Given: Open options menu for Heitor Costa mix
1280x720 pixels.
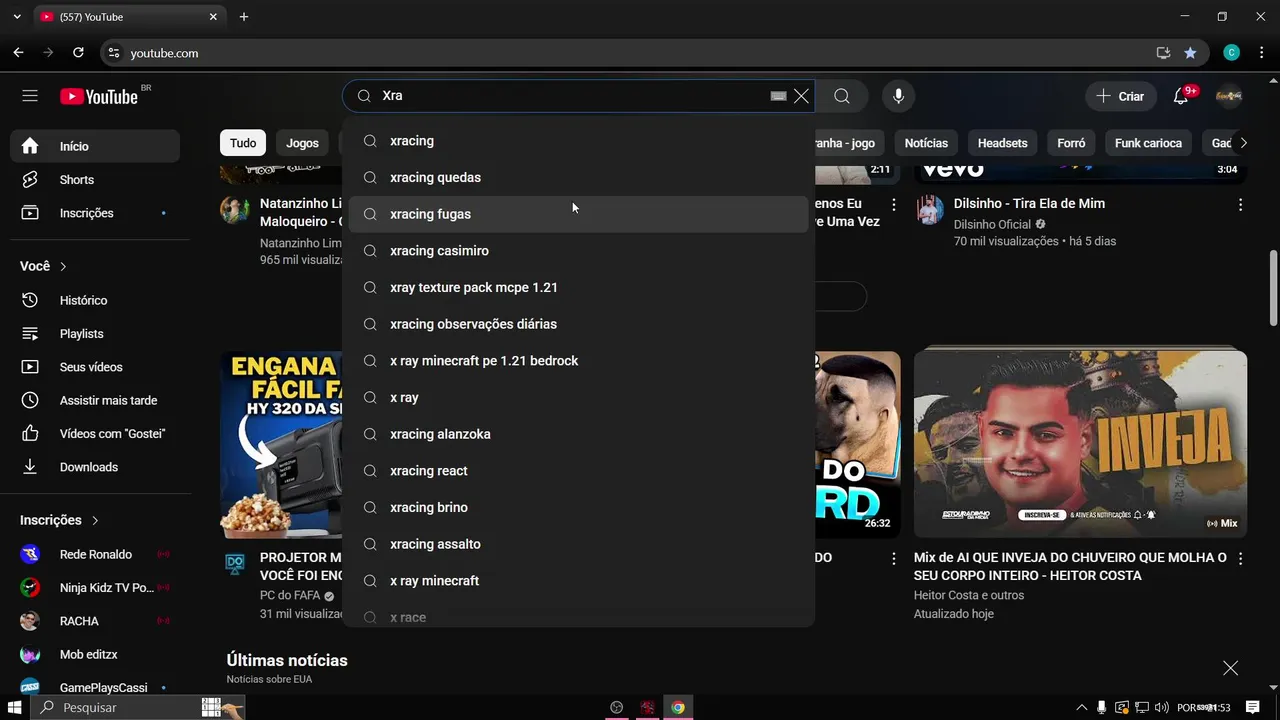Looking at the screenshot, I should point(1240,558).
